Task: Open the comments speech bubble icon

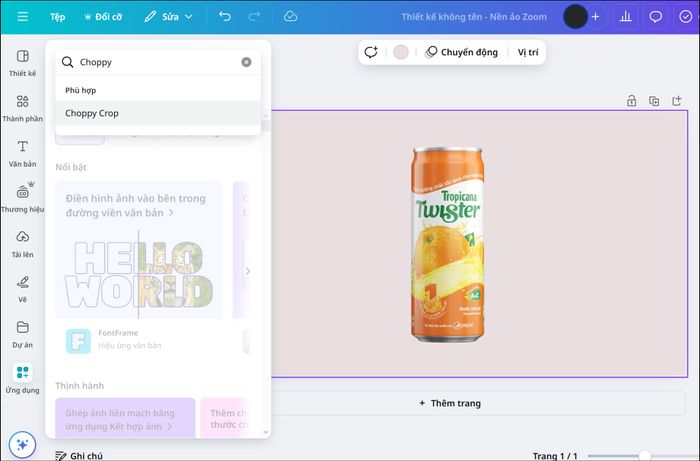Action: tap(655, 17)
